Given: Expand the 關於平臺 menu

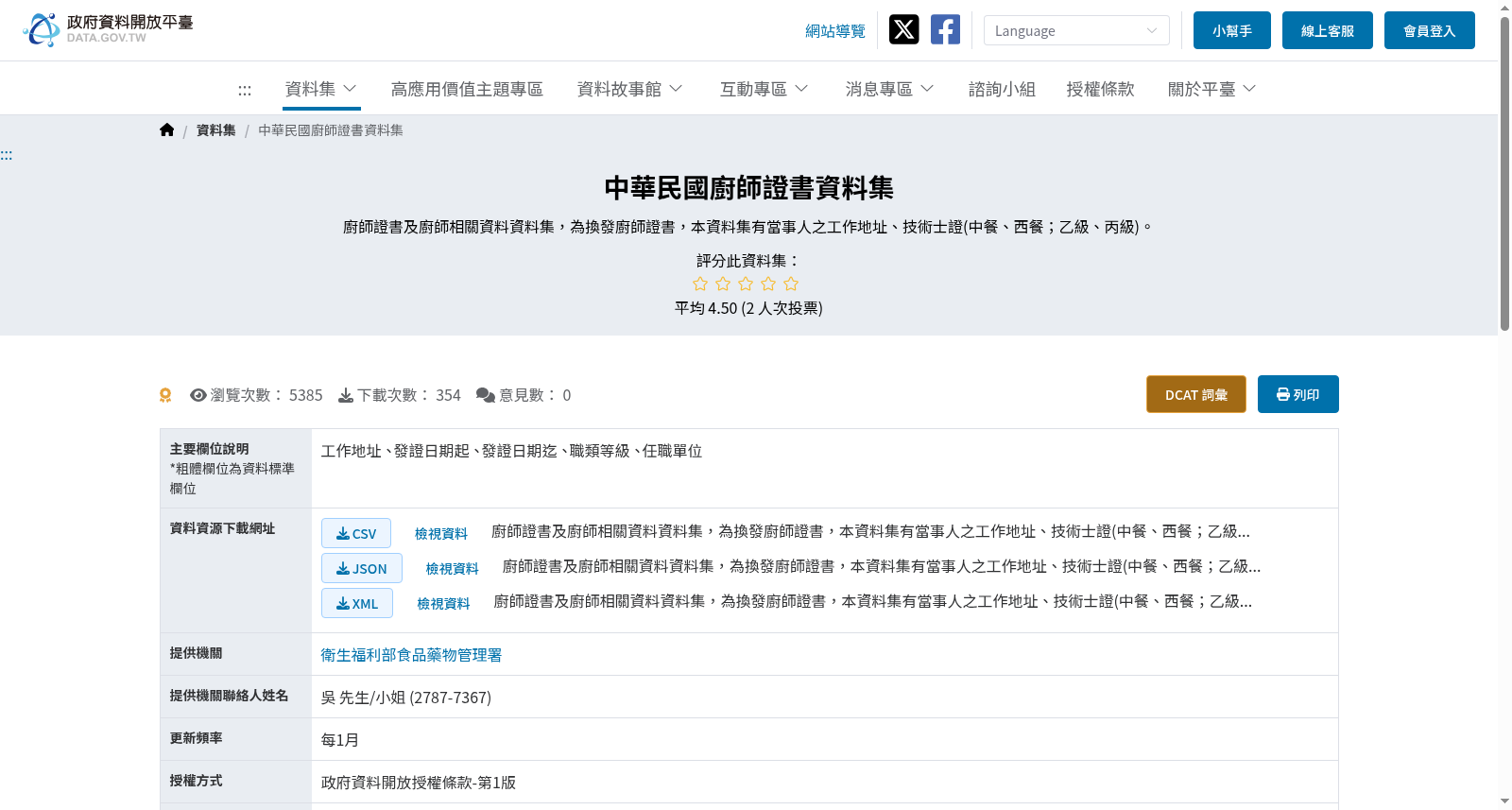Looking at the screenshot, I should 1212,89.
